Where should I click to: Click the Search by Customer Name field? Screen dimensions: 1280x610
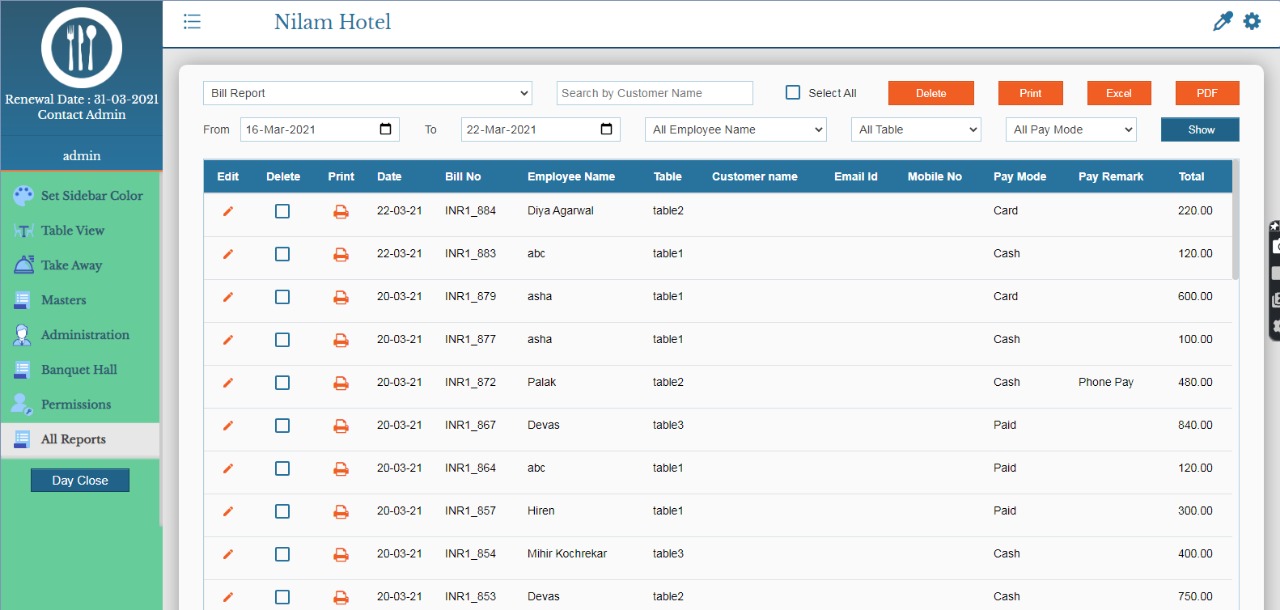pyautogui.click(x=655, y=93)
